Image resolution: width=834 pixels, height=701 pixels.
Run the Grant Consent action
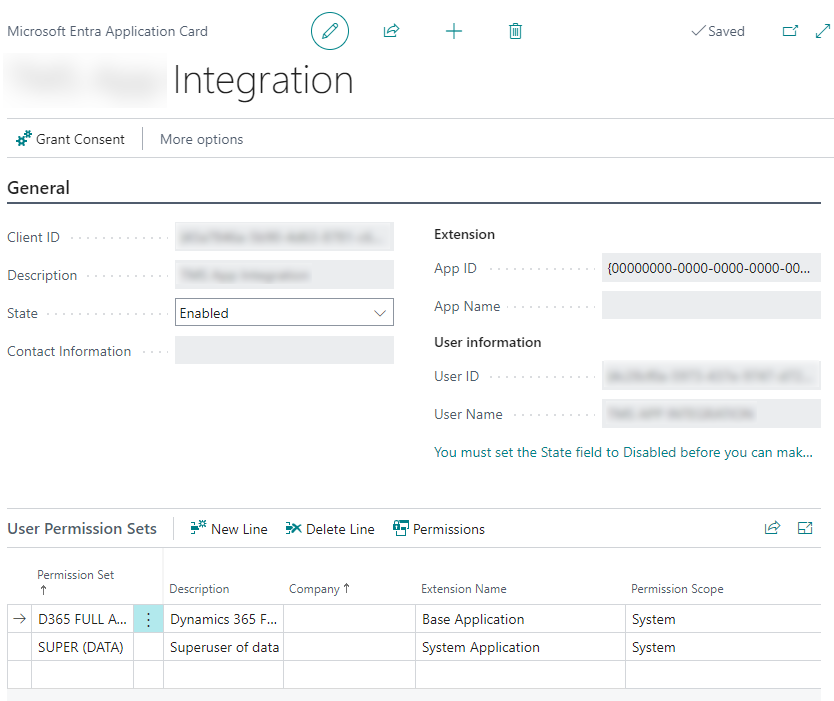click(70, 139)
